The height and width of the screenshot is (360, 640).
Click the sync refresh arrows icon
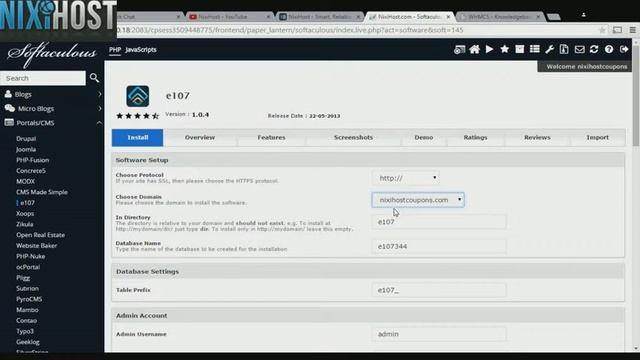pyautogui.click(x=594, y=49)
